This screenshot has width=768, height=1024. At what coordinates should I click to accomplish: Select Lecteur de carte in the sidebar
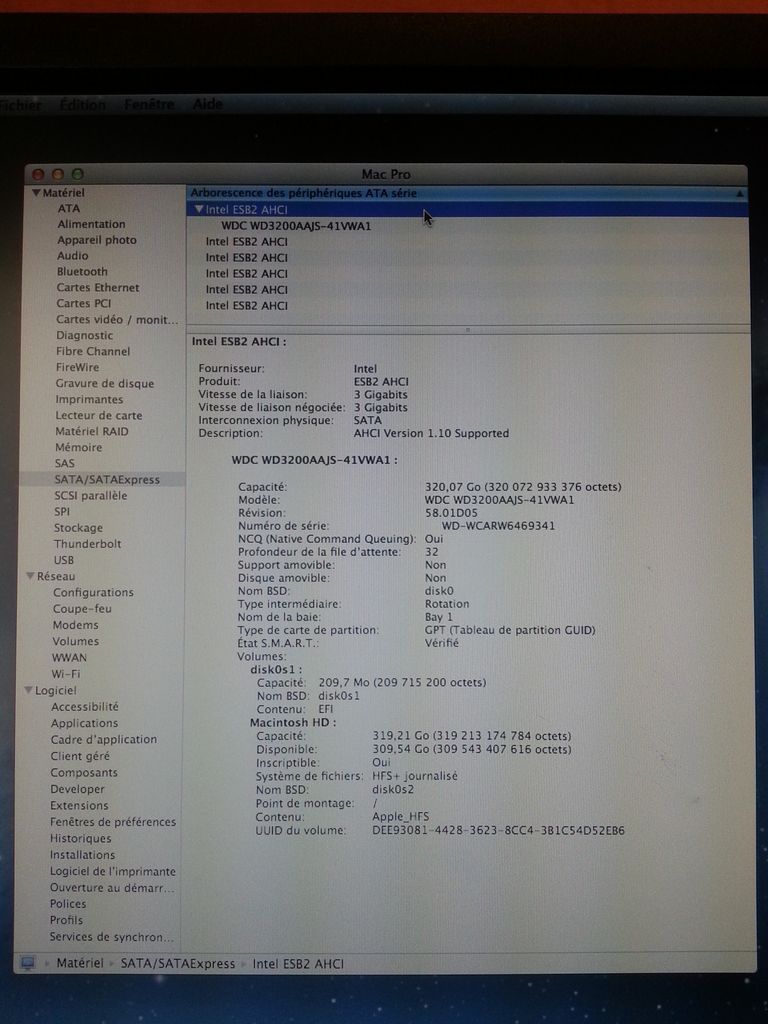click(99, 415)
